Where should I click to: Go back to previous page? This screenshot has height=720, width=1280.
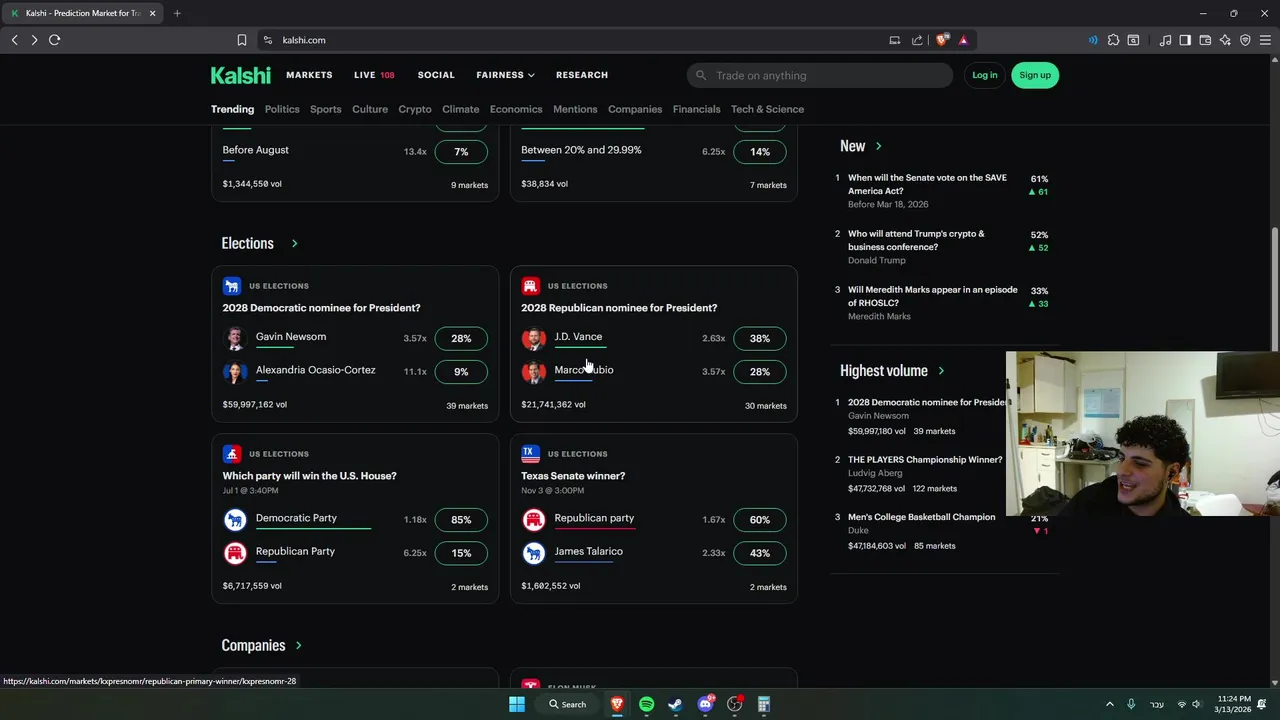click(14, 40)
